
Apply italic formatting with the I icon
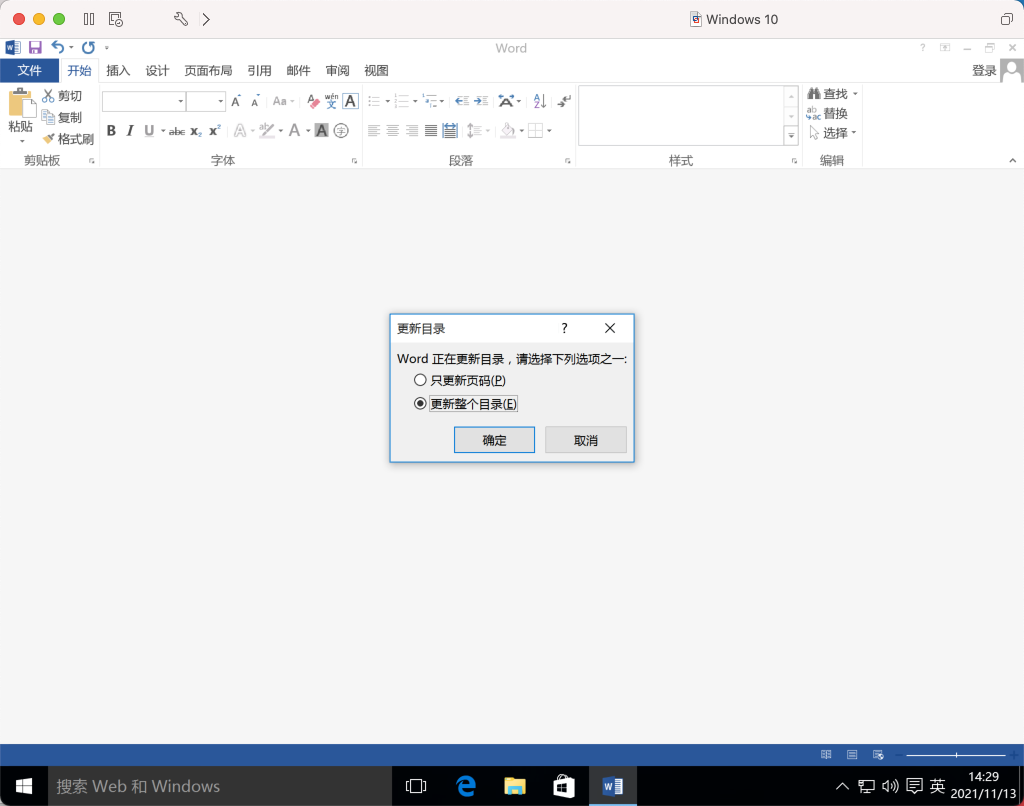[x=129, y=130]
